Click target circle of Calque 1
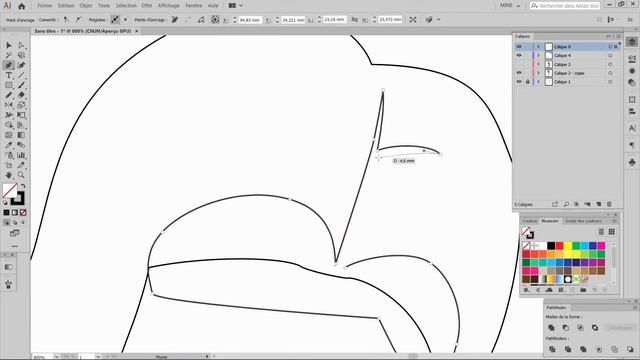The height and width of the screenshot is (360, 640). (610, 82)
